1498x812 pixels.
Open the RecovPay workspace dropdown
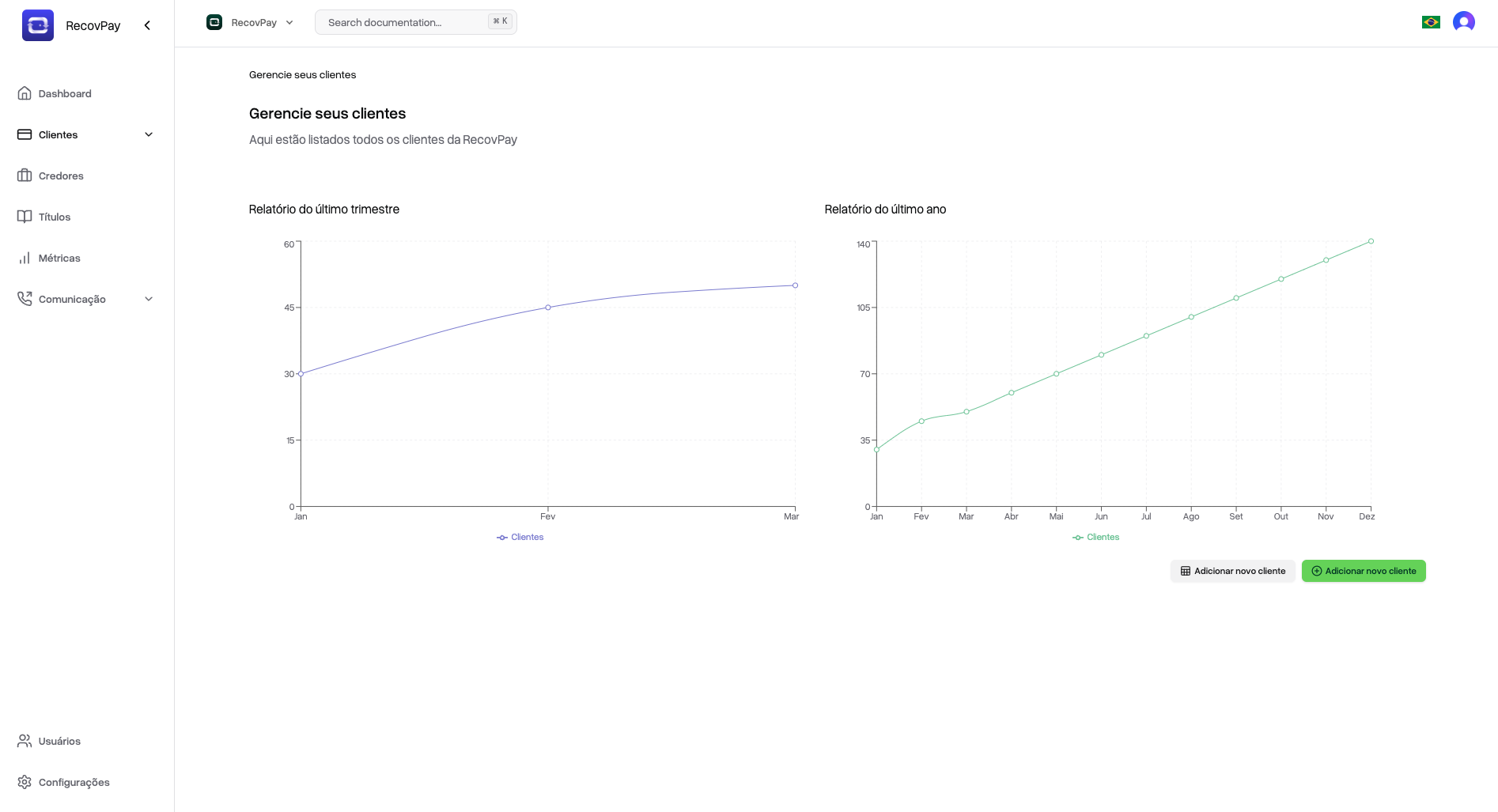[x=250, y=22]
